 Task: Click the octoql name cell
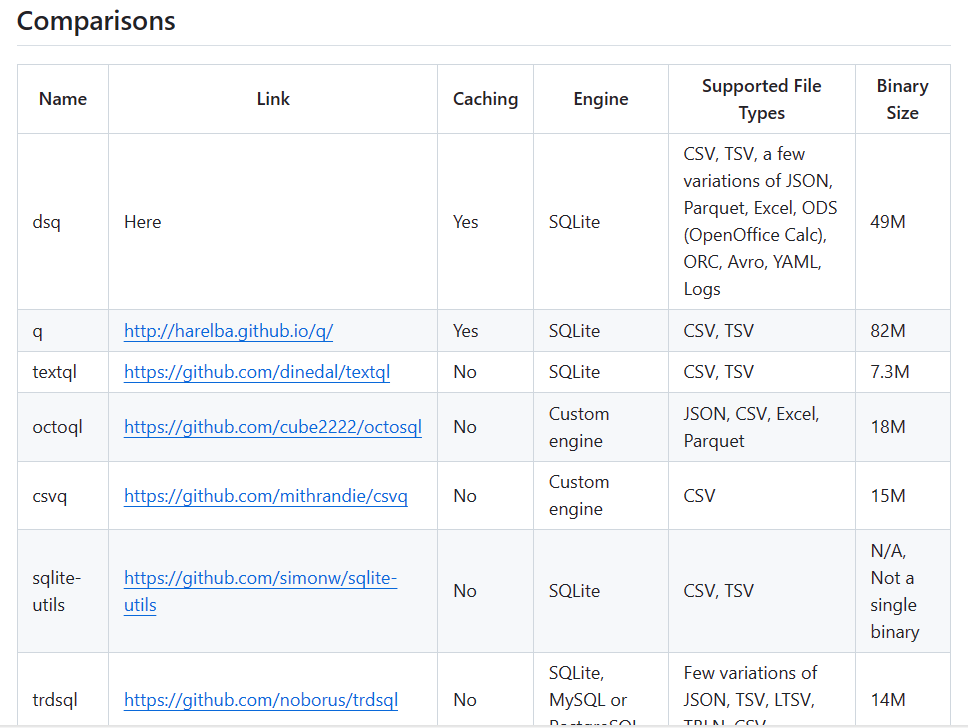click(57, 427)
